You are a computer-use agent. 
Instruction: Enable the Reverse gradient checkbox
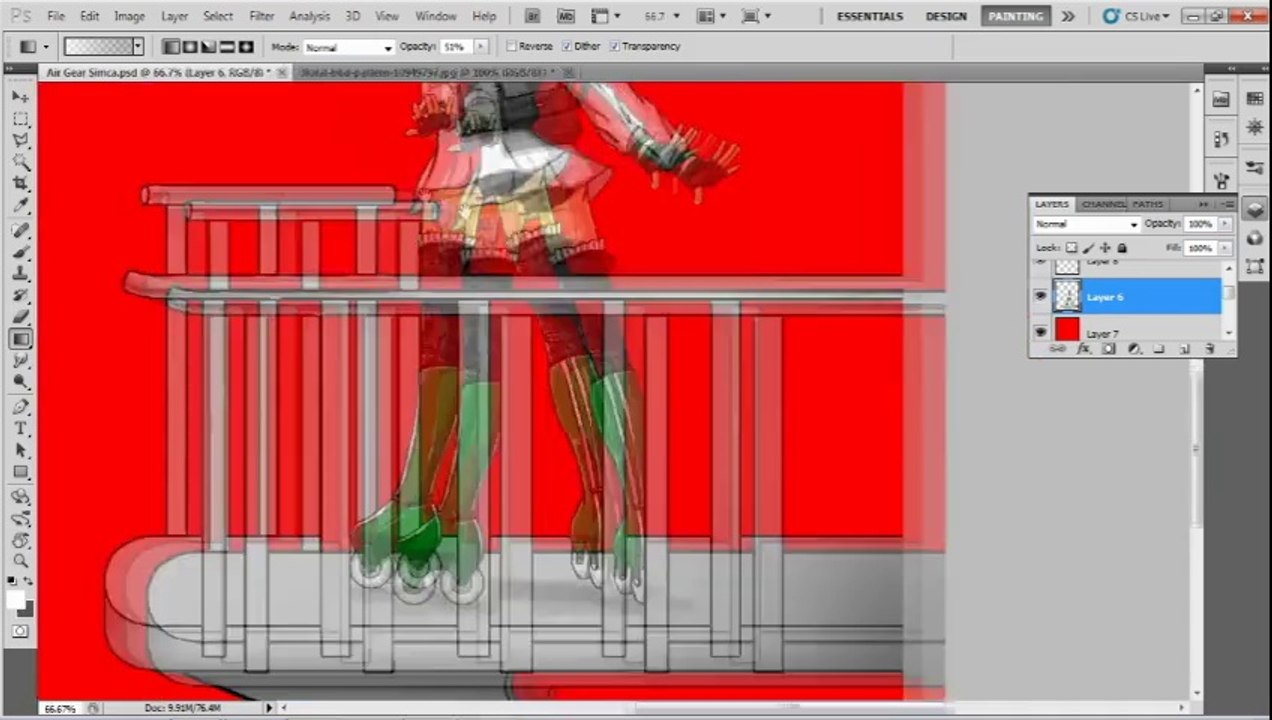tap(512, 47)
